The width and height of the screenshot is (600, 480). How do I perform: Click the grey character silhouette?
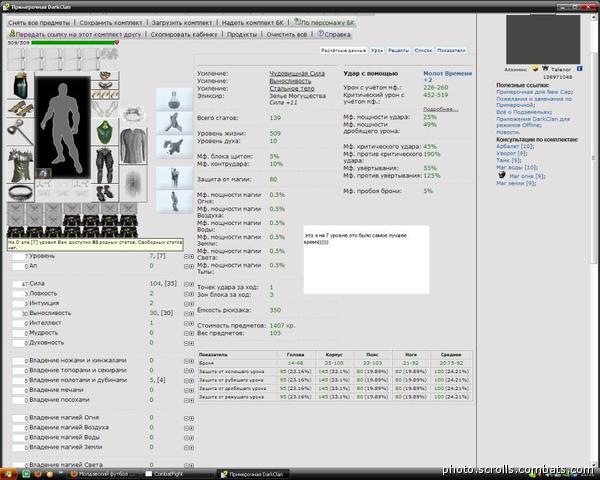pyautogui.click(x=62, y=127)
